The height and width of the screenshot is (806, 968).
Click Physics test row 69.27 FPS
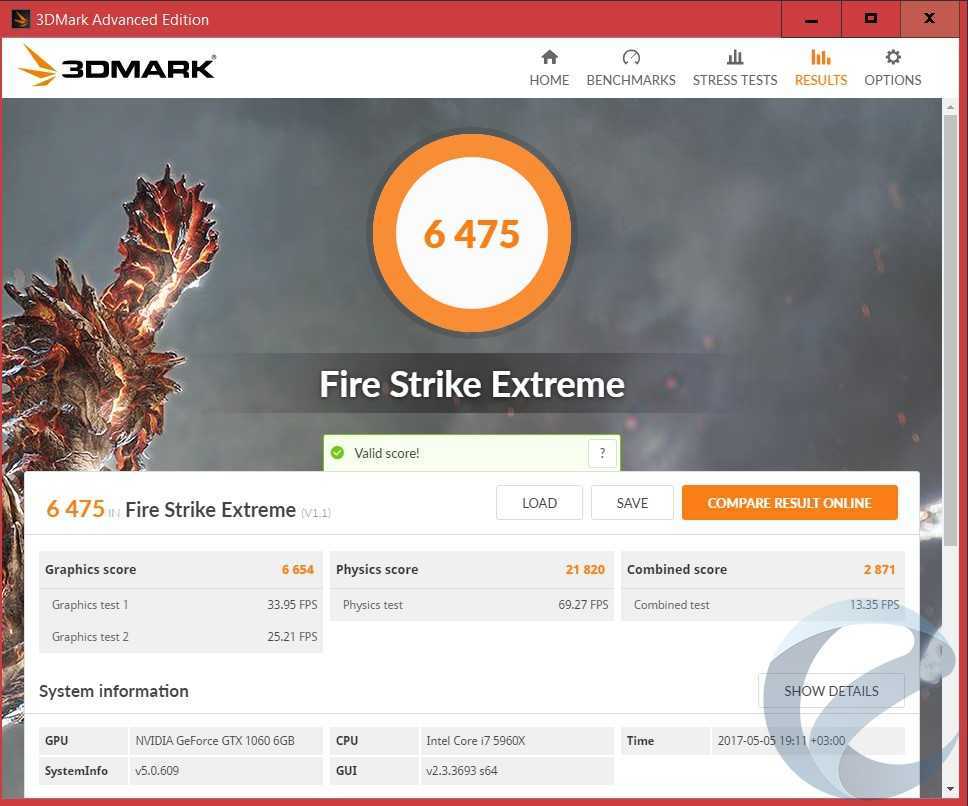pyautogui.click(x=472, y=605)
